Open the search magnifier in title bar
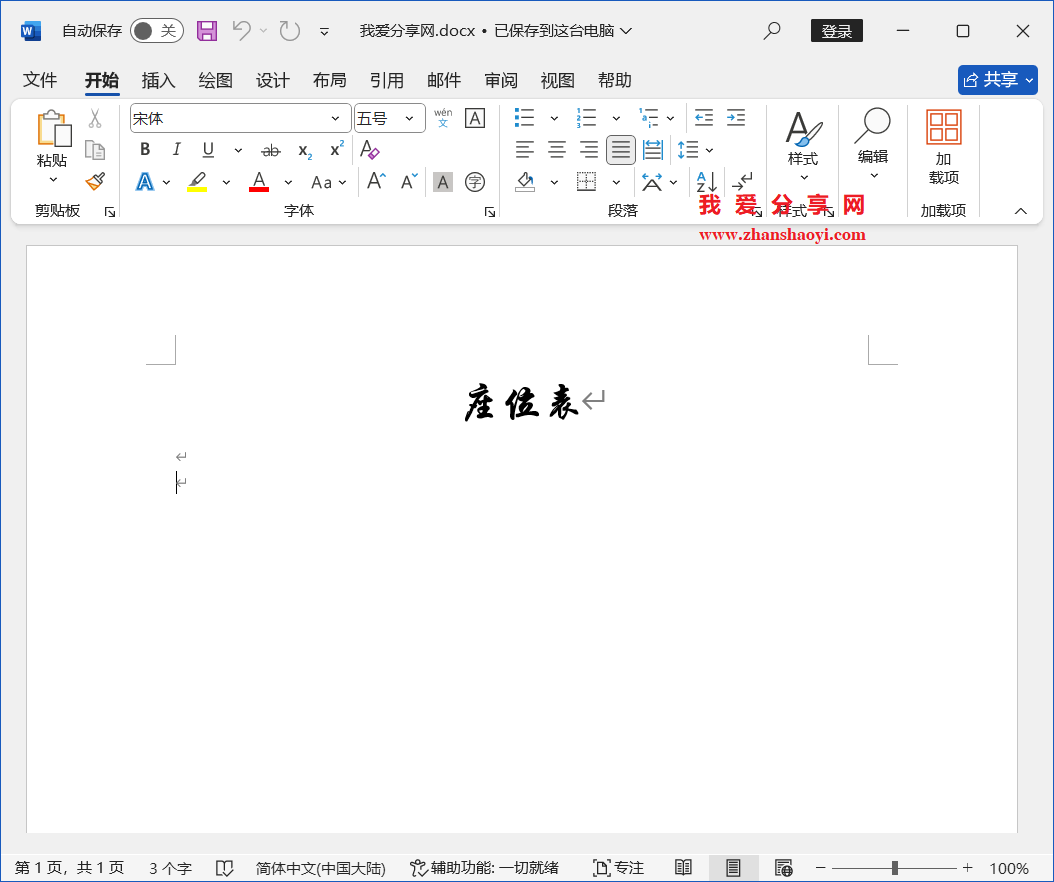 pyautogui.click(x=772, y=30)
